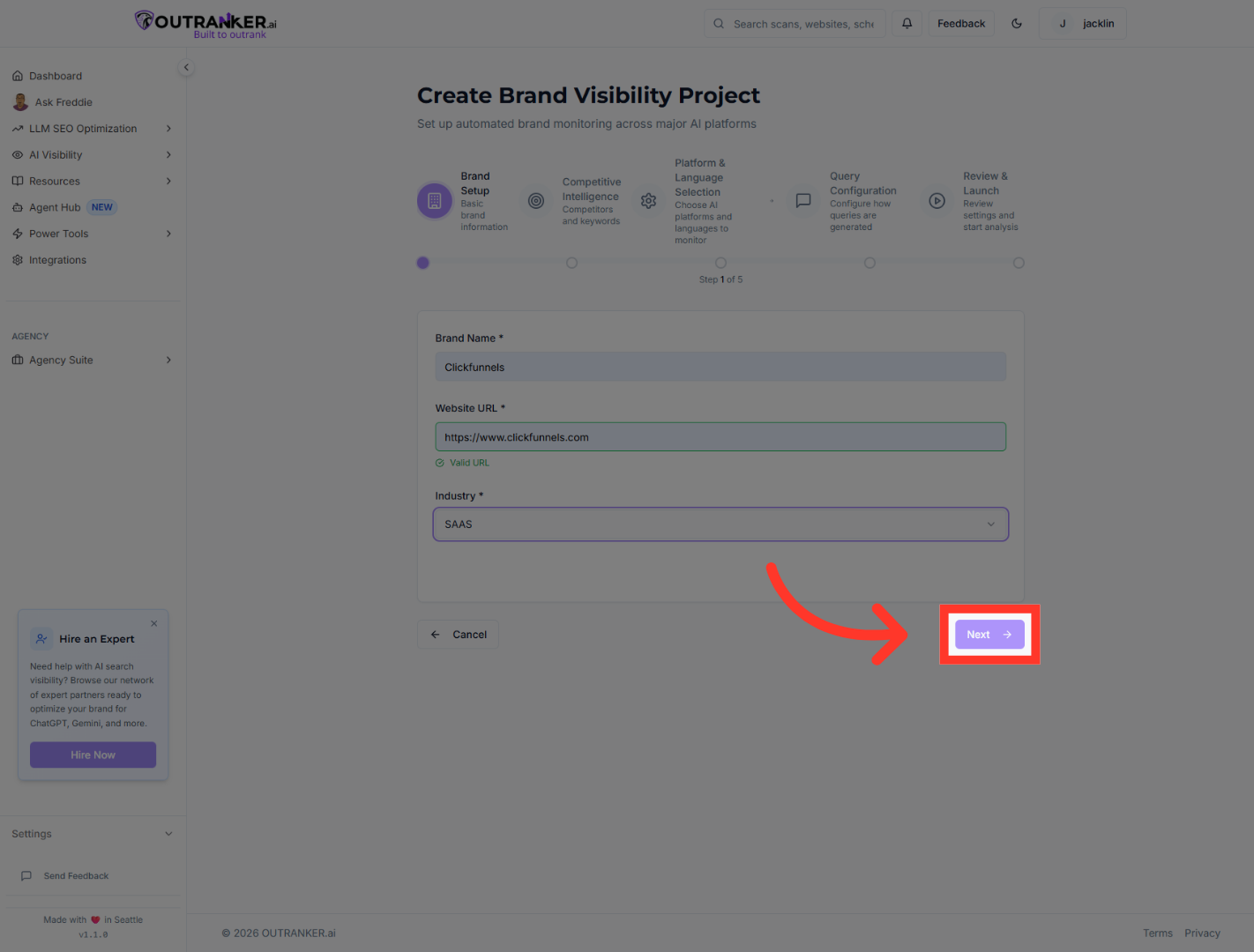Viewport: 1254px width, 952px height.
Task: Expand Power Tools submenu
Action: click(168, 234)
